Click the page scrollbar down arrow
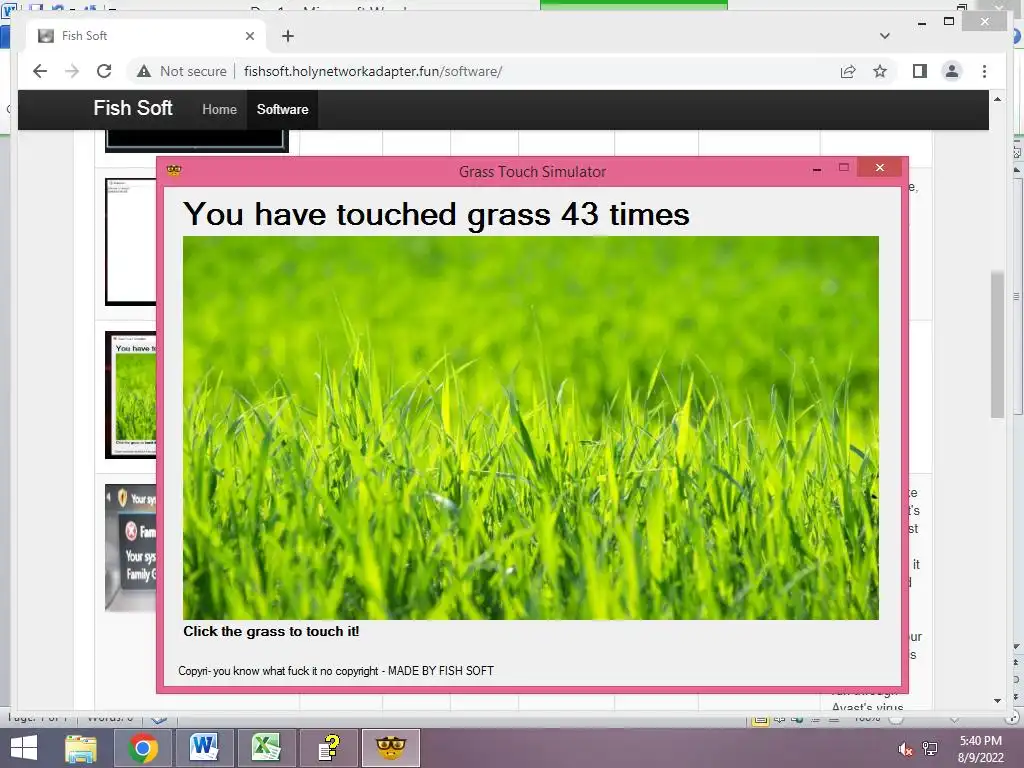1024x768 pixels. click(997, 701)
